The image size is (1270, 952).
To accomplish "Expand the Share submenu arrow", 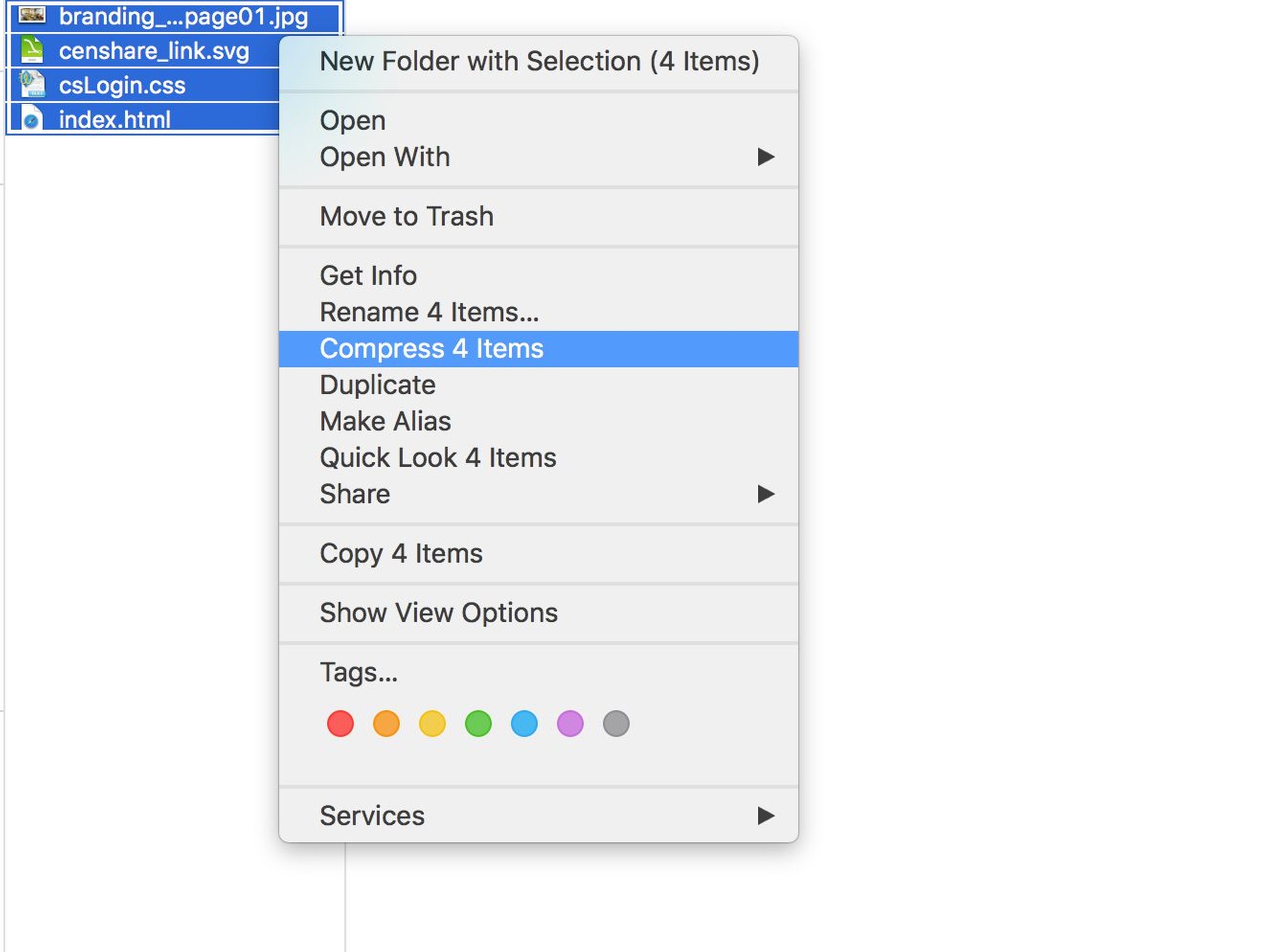I will [766, 494].
